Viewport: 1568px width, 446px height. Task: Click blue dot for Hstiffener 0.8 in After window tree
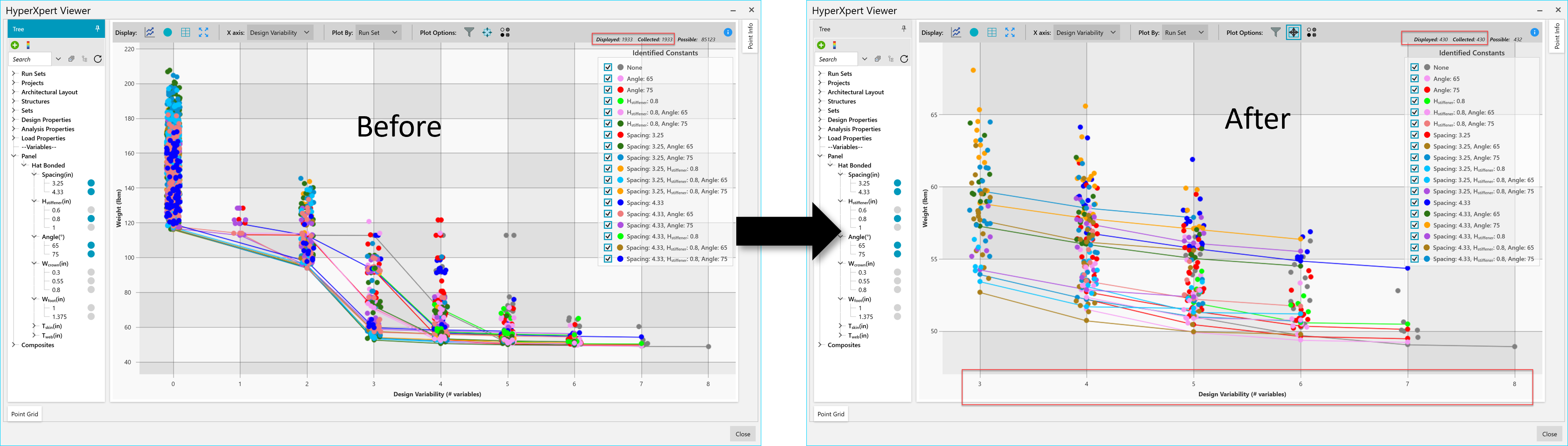897,219
